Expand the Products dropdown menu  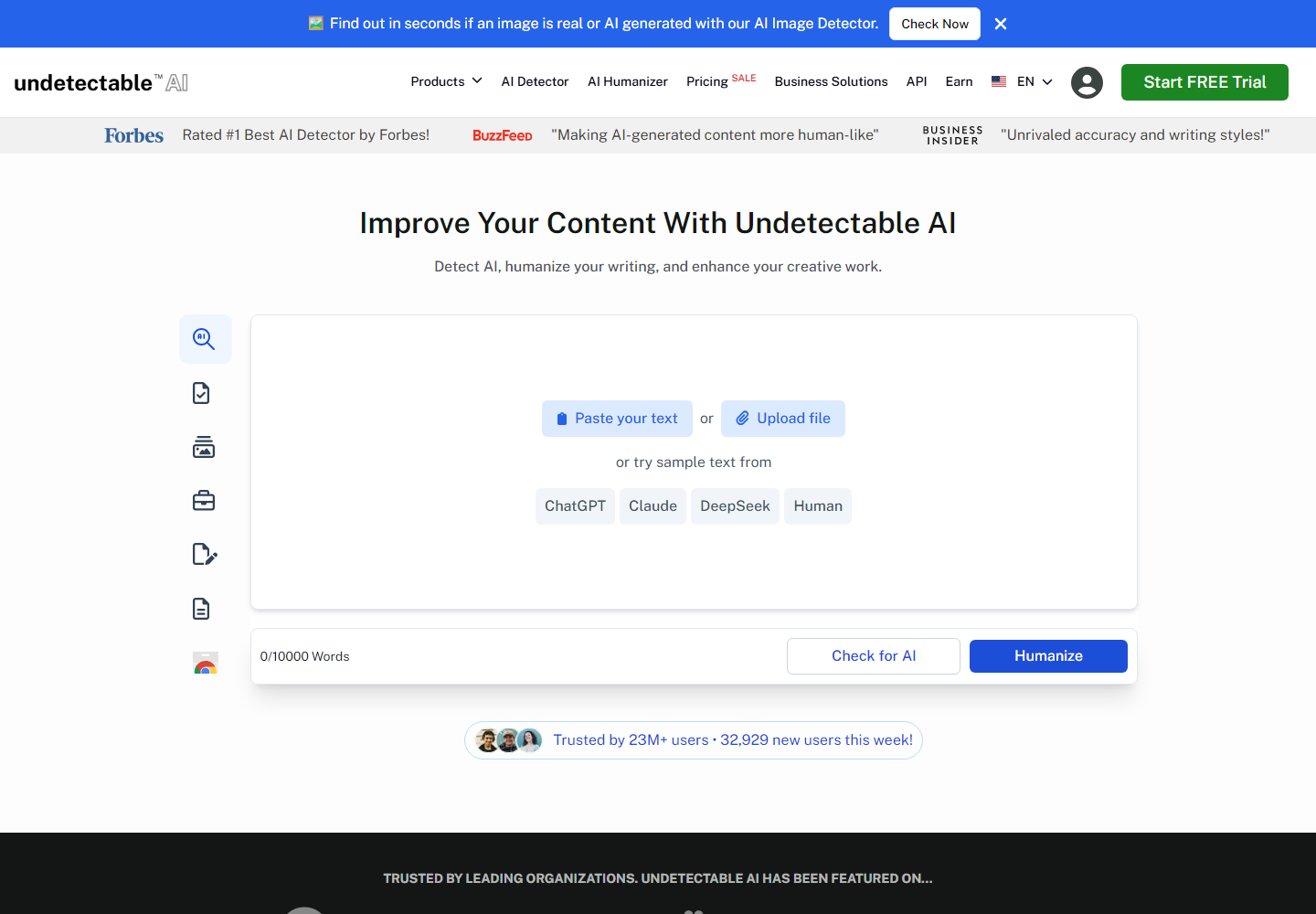[446, 81]
